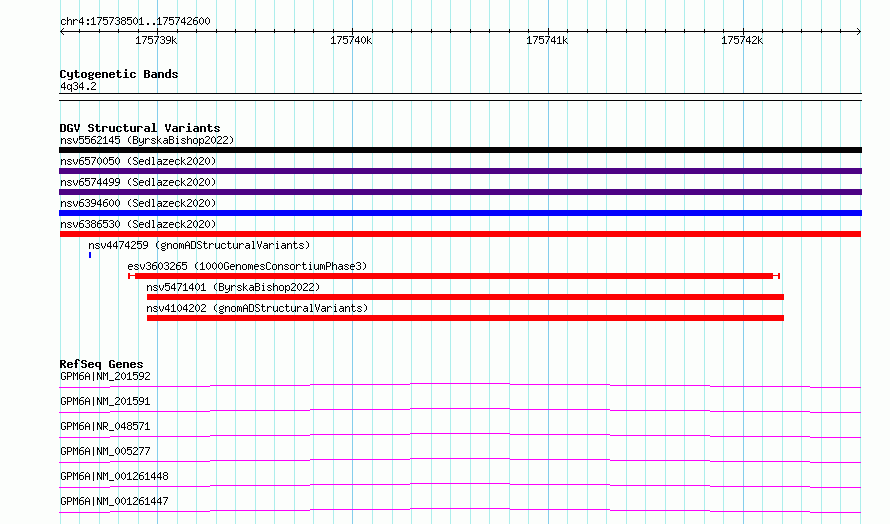Open variant nsv4474259 (gnomADStructuralVariants) label
Viewport: 890px width, 524px height.
pyautogui.click(x=199, y=245)
